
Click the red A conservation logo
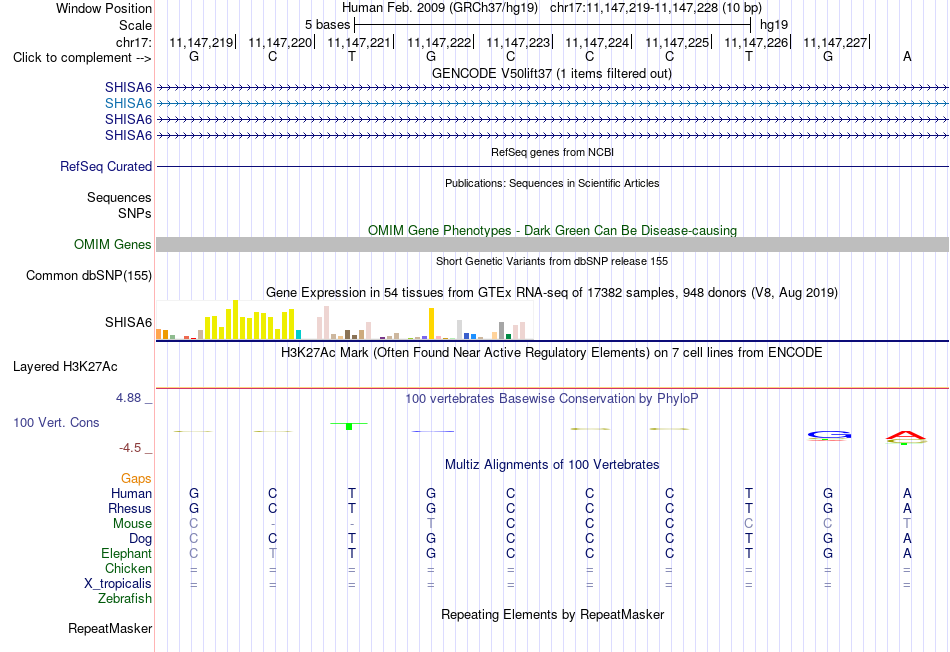[906, 435]
